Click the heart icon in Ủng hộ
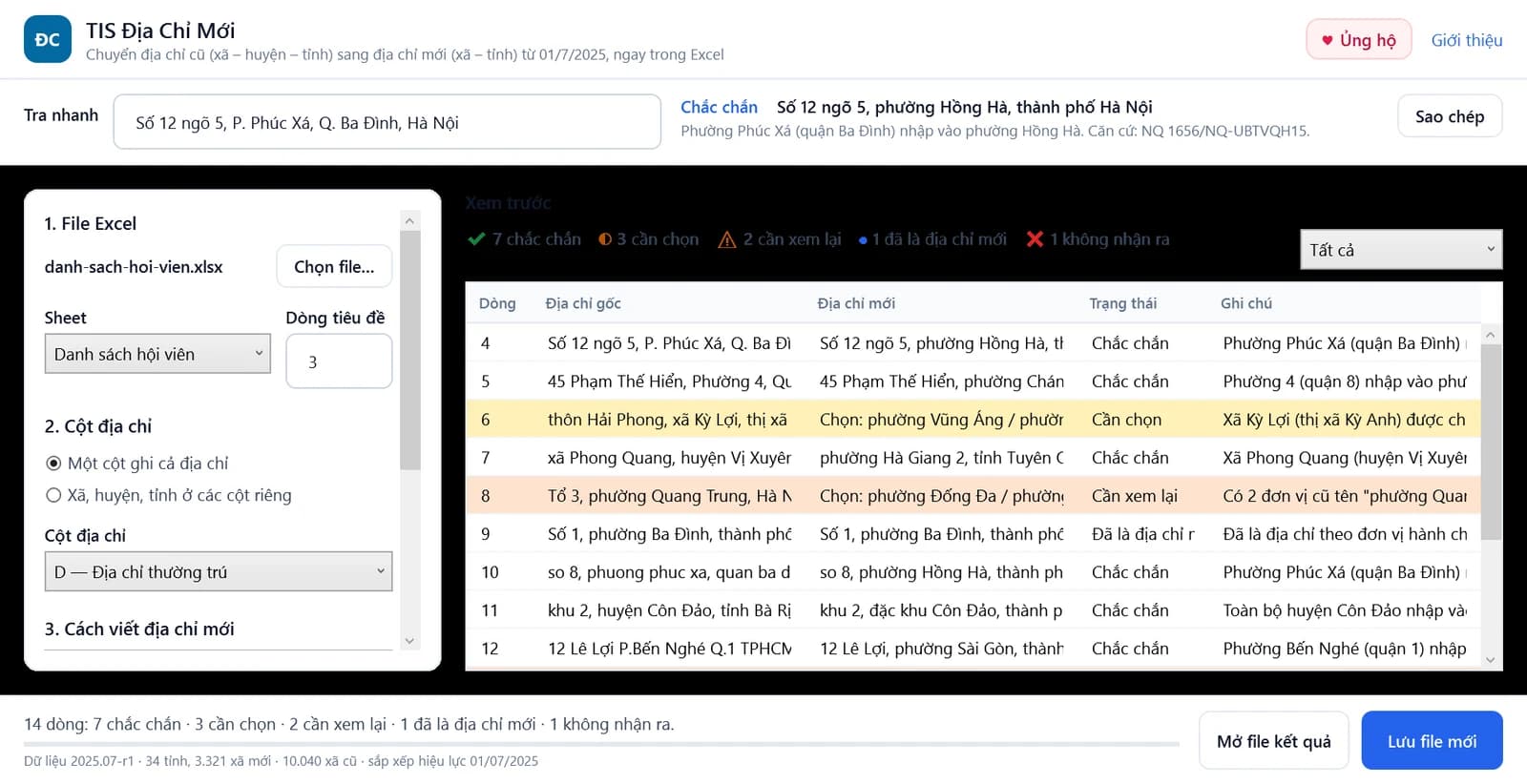Screen dimensions: 1527x784 (1327, 40)
